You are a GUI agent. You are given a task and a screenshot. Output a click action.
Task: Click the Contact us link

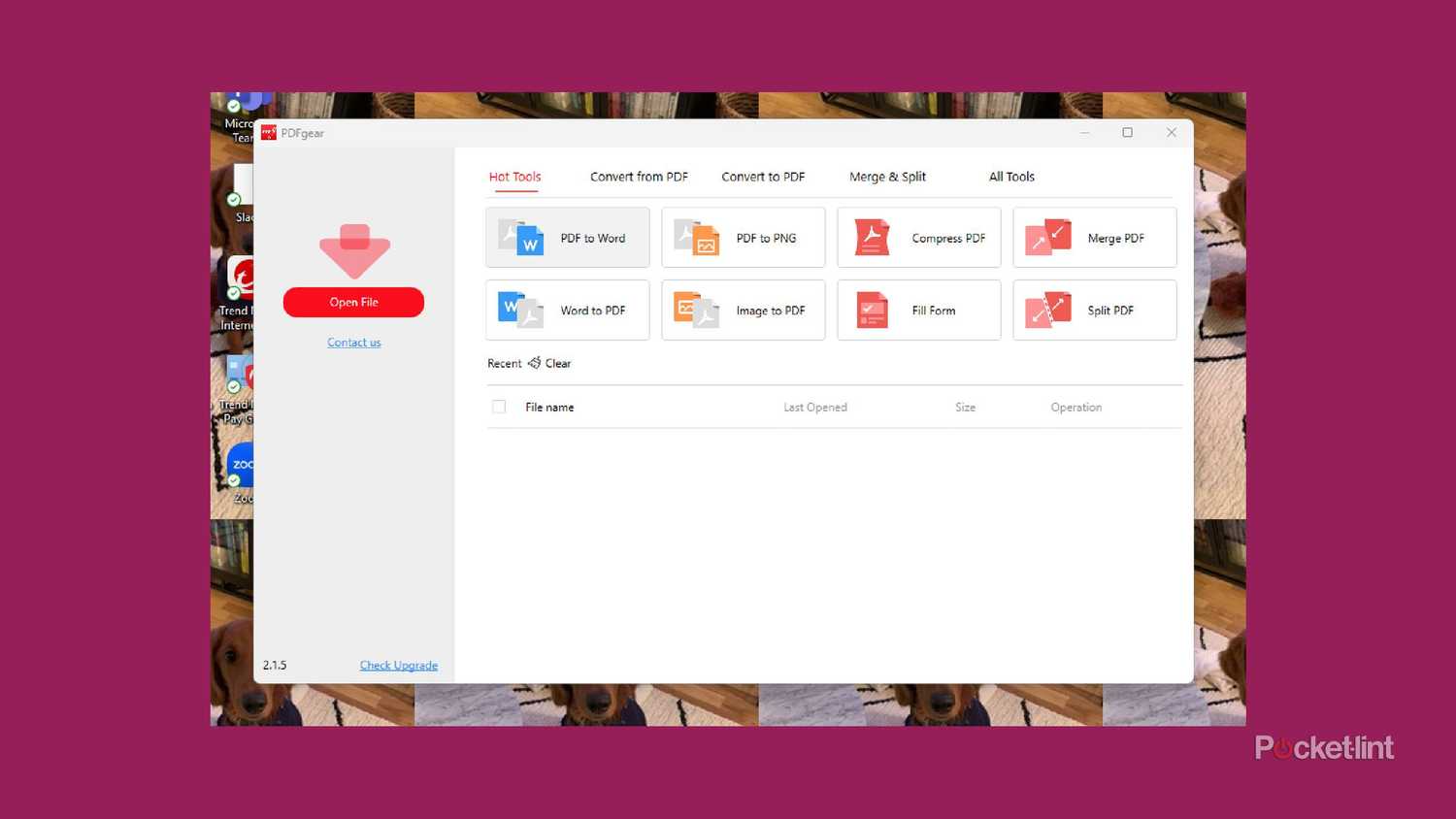pos(354,343)
